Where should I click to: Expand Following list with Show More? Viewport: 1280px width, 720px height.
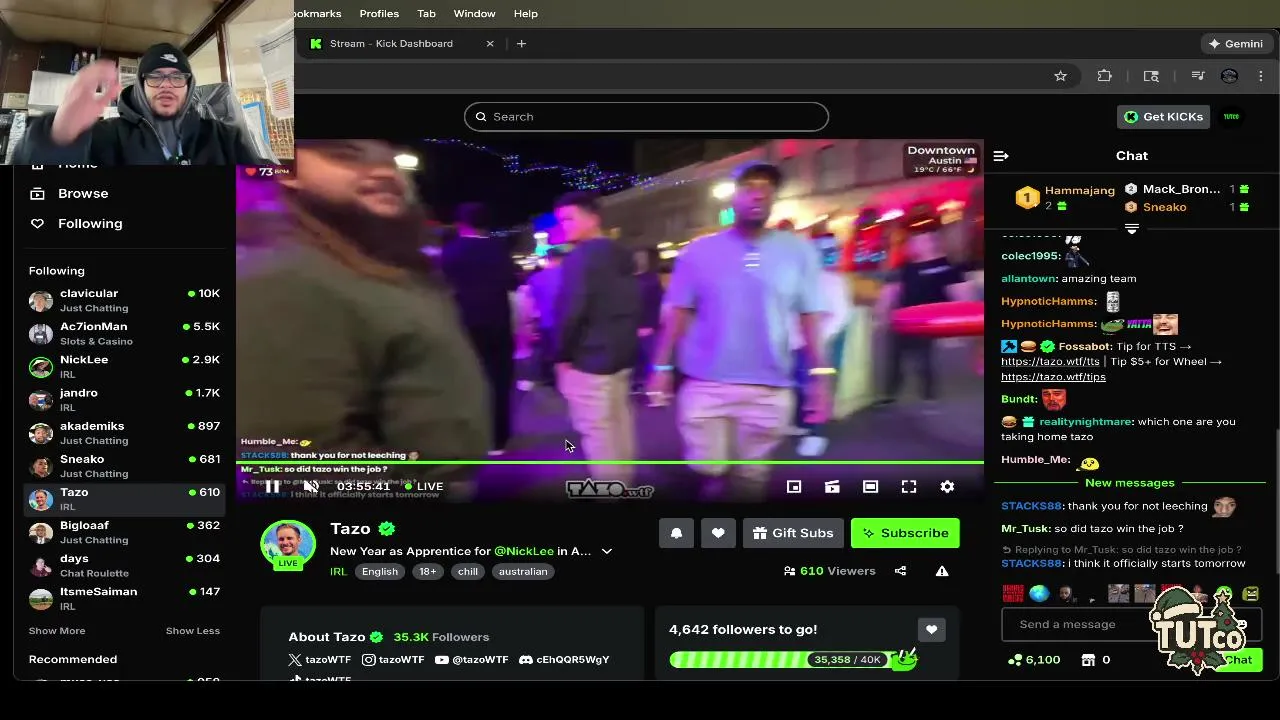(57, 631)
